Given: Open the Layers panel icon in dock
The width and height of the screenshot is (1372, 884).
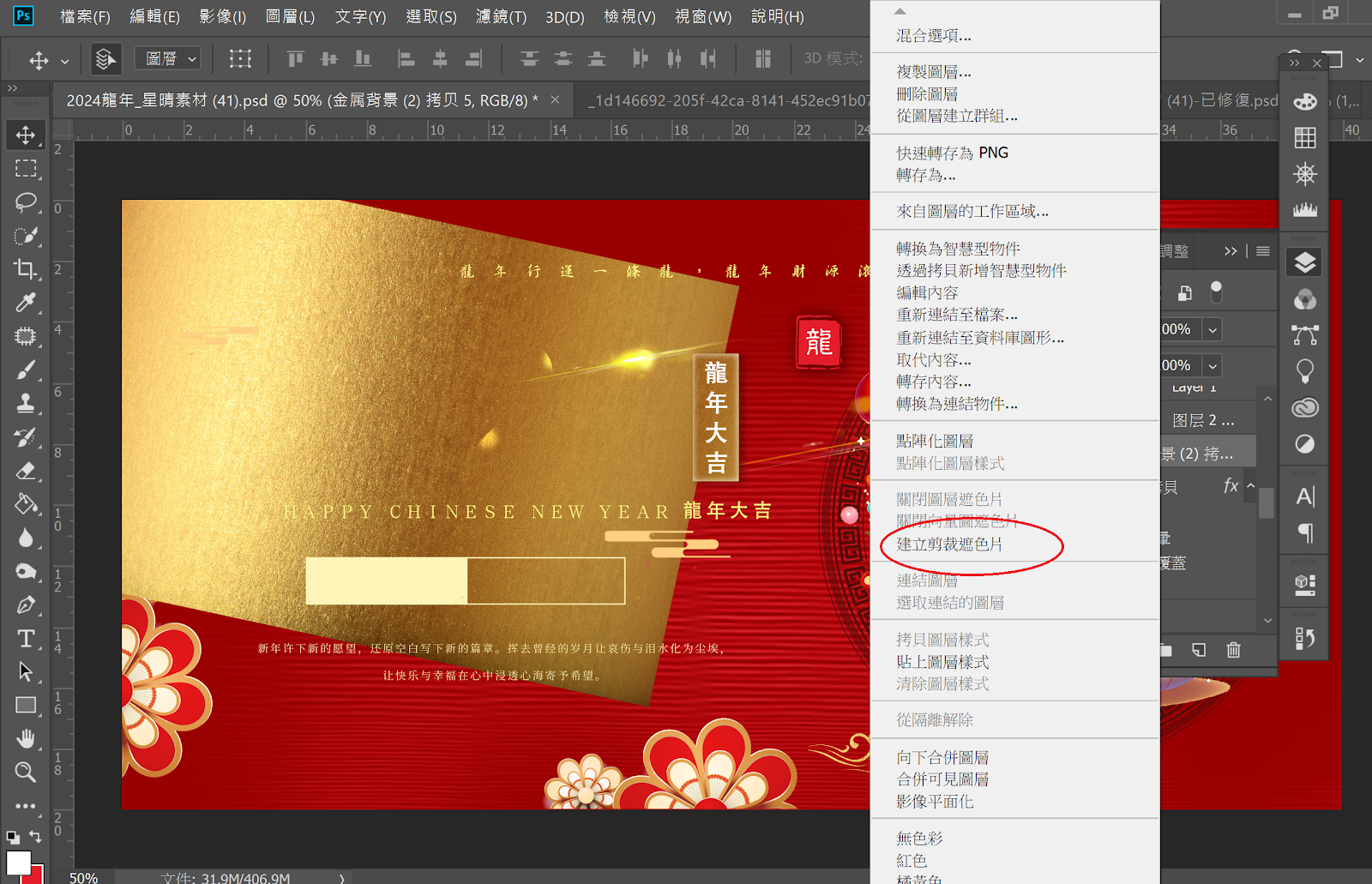Looking at the screenshot, I should (x=1305, y=262).
